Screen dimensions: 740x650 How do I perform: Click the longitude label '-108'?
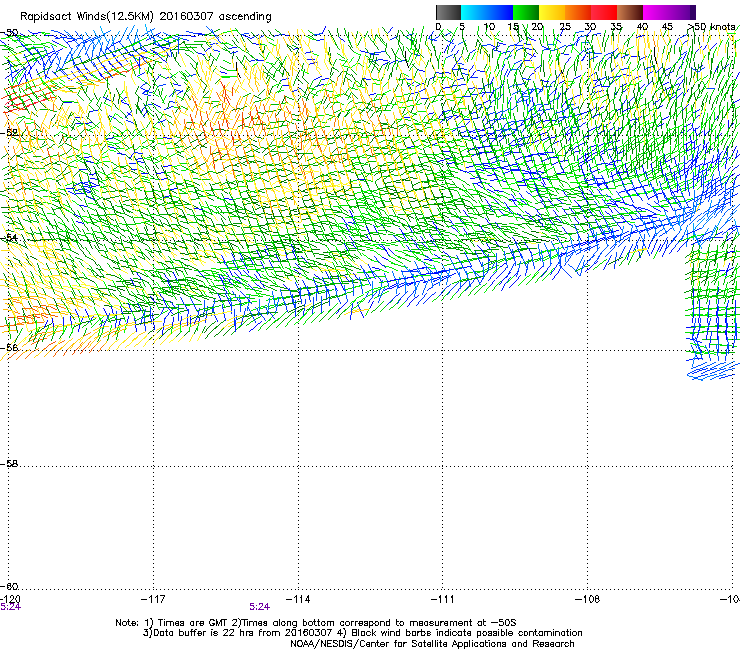(x=588, y=599)
